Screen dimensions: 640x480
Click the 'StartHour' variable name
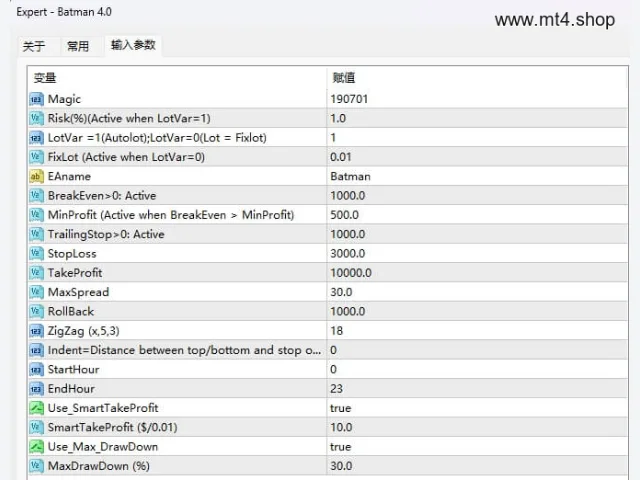(73, 370)
